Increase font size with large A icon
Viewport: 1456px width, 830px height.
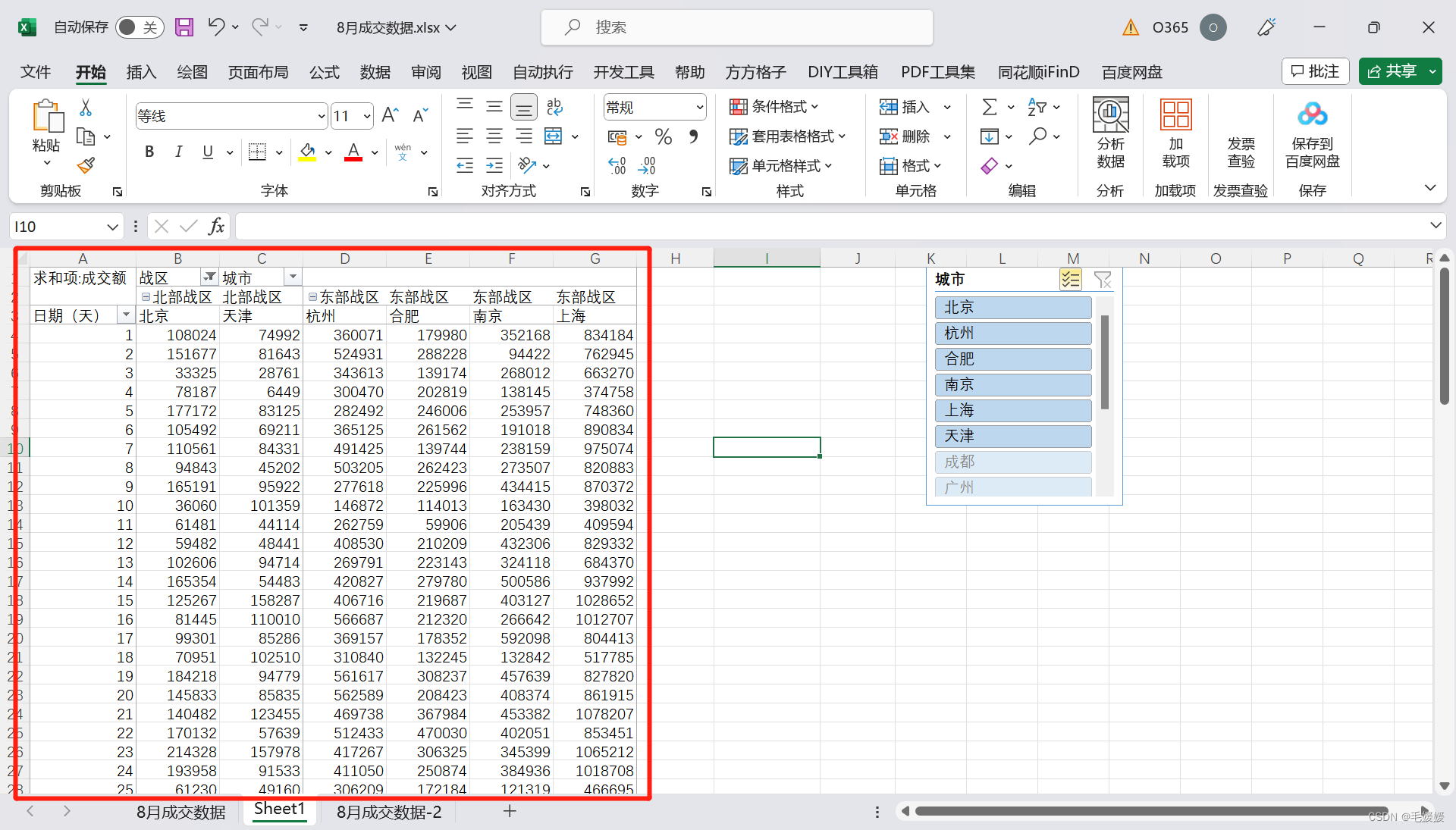(x=390, y=115)
